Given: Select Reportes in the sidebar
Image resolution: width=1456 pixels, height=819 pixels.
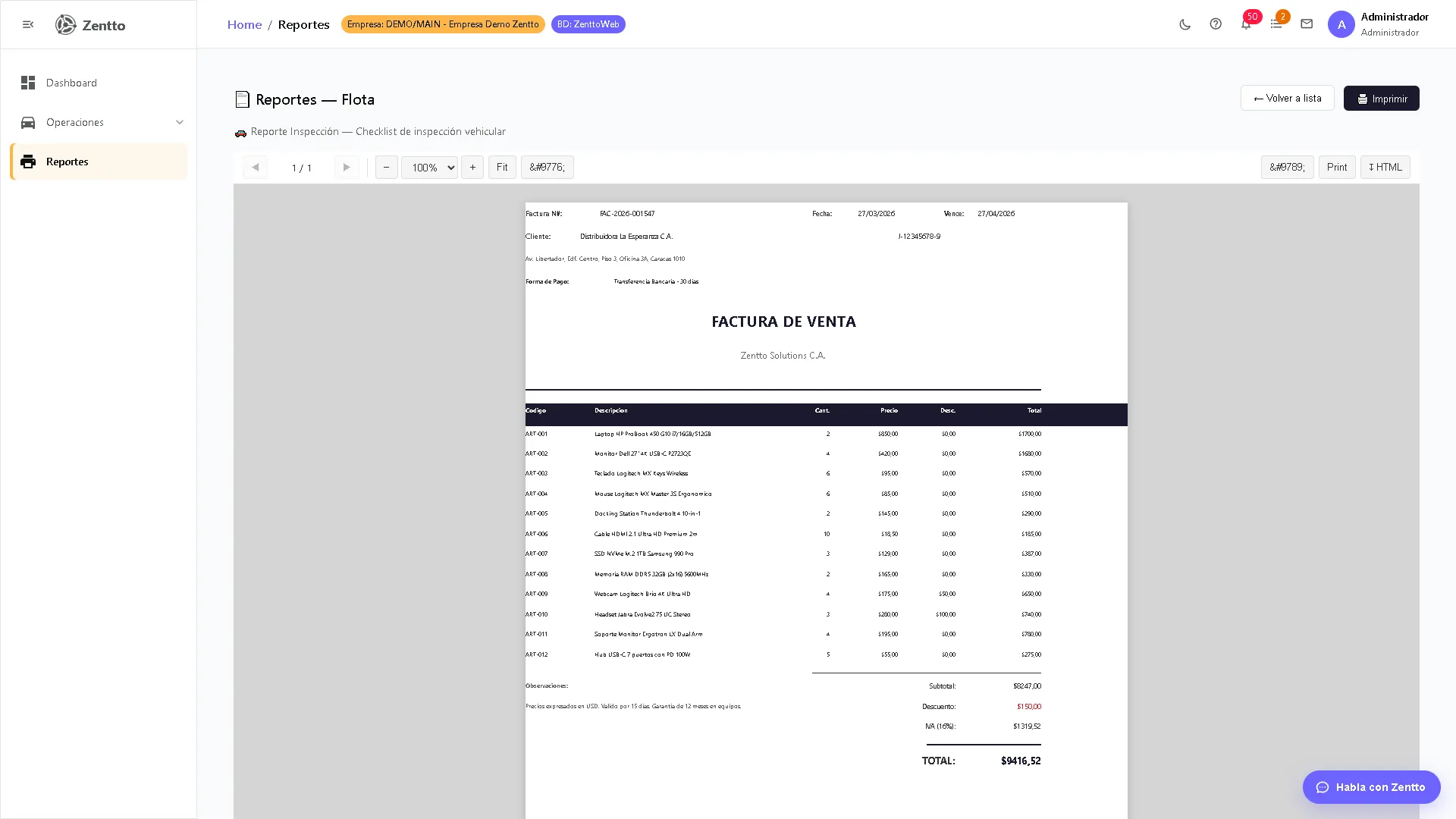Looking at the screenshot, I should click(99, 162).
